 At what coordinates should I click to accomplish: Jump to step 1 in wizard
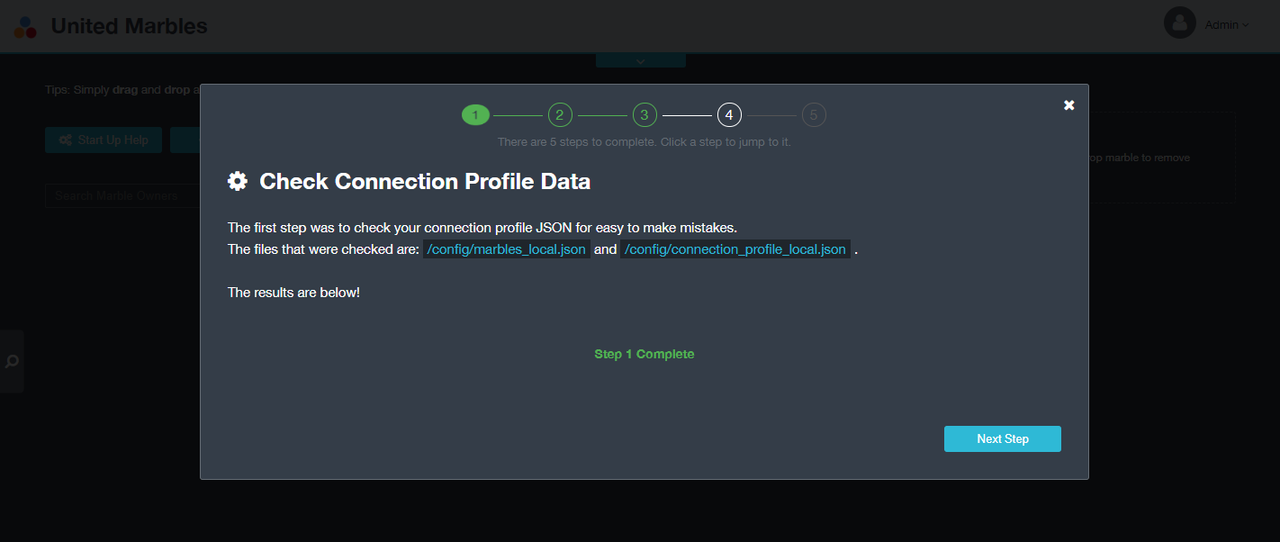(x=475, y=115)
